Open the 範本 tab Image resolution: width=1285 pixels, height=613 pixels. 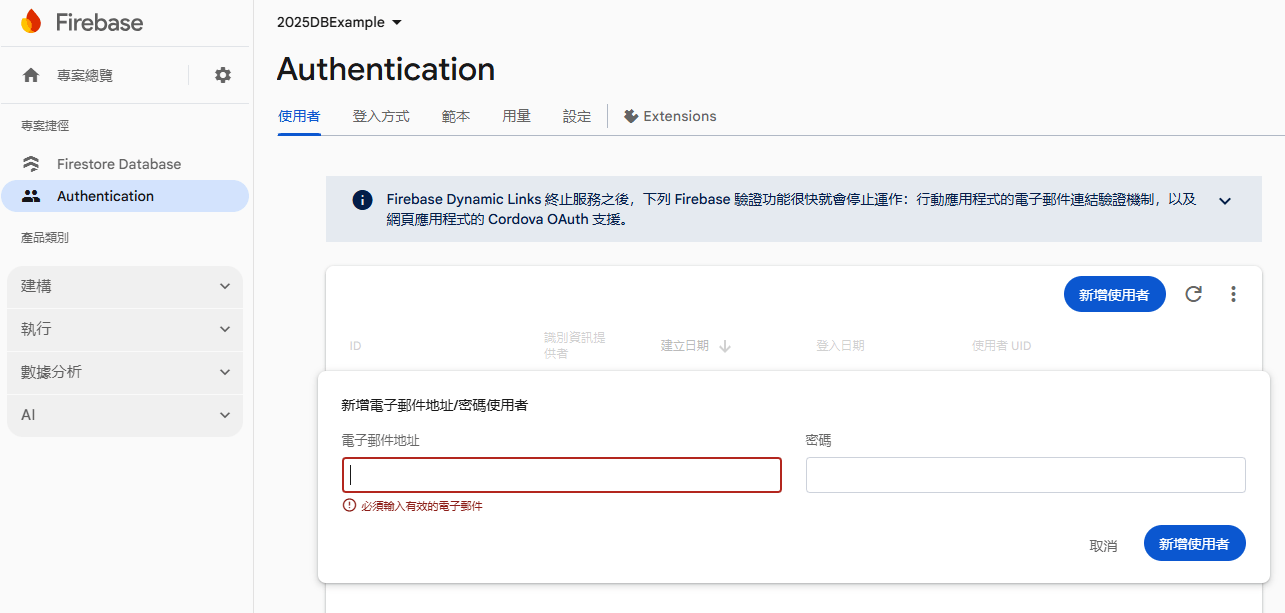(x=456, y=116)
